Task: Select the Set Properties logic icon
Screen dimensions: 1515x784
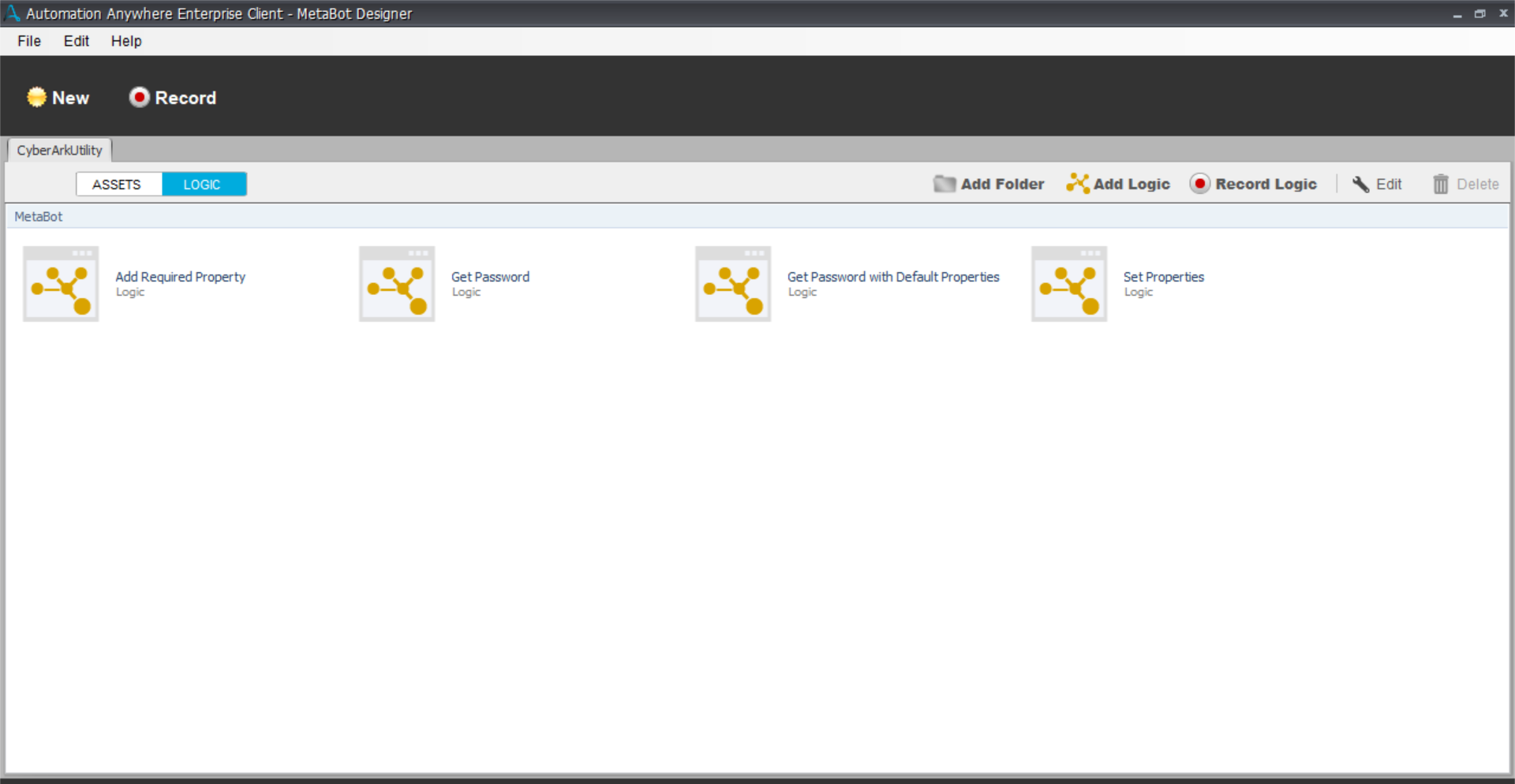Action: coord(1069,284)
